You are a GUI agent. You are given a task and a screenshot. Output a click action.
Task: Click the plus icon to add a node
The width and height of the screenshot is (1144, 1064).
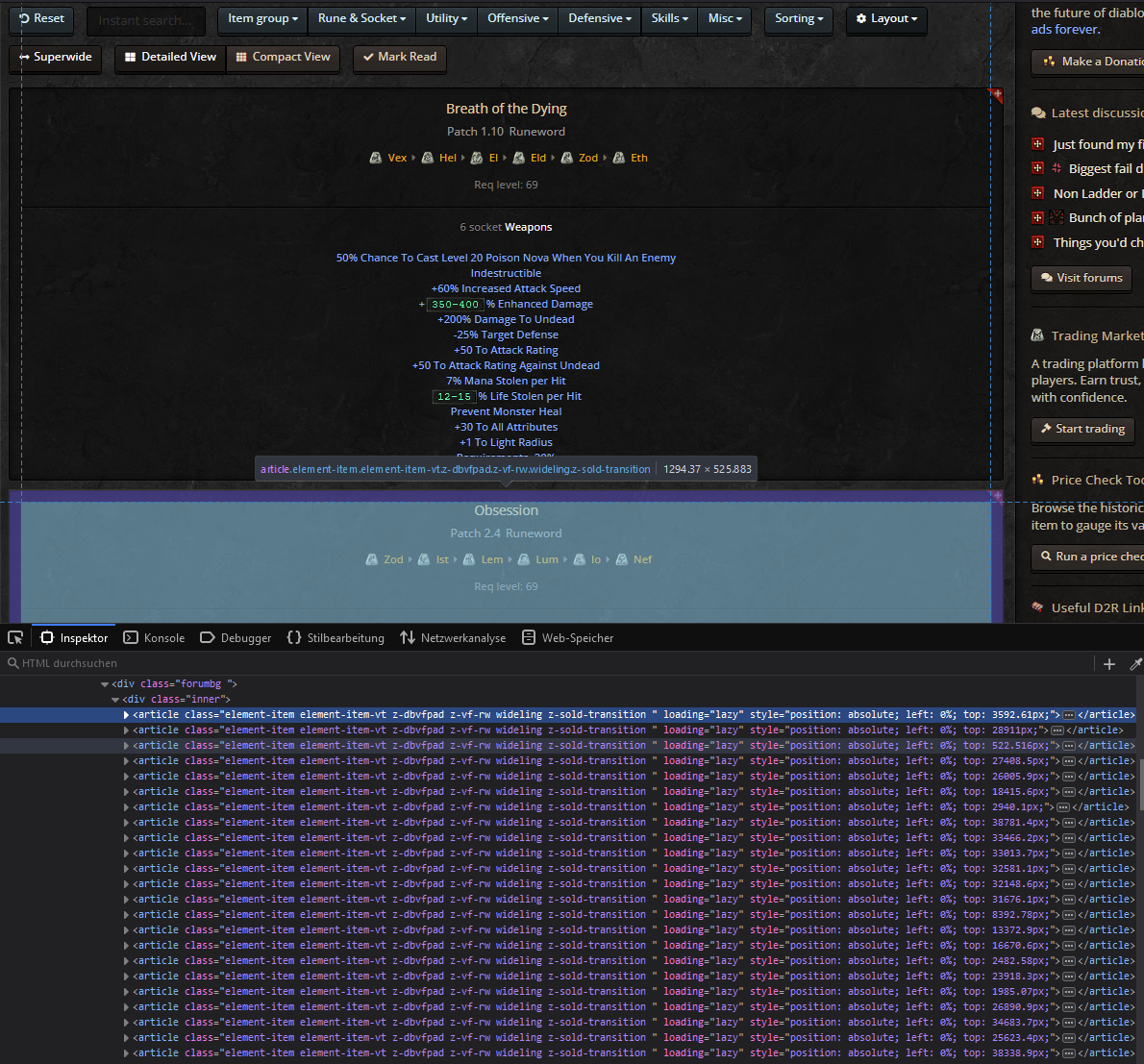tap(1108, 663)
